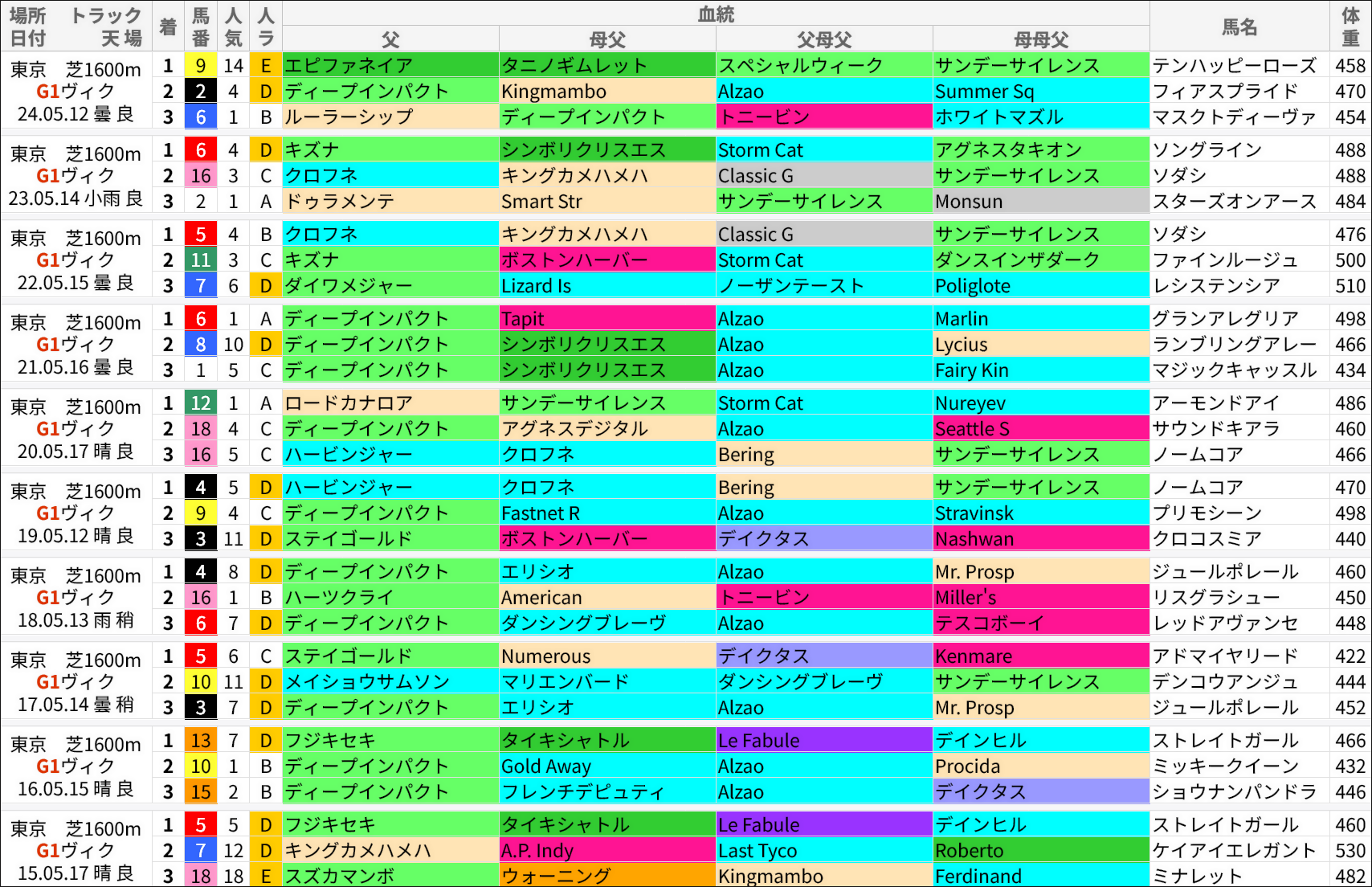1372x887 pixels.
Task: Click the Smart Str cell
Action: pos(607,202)
